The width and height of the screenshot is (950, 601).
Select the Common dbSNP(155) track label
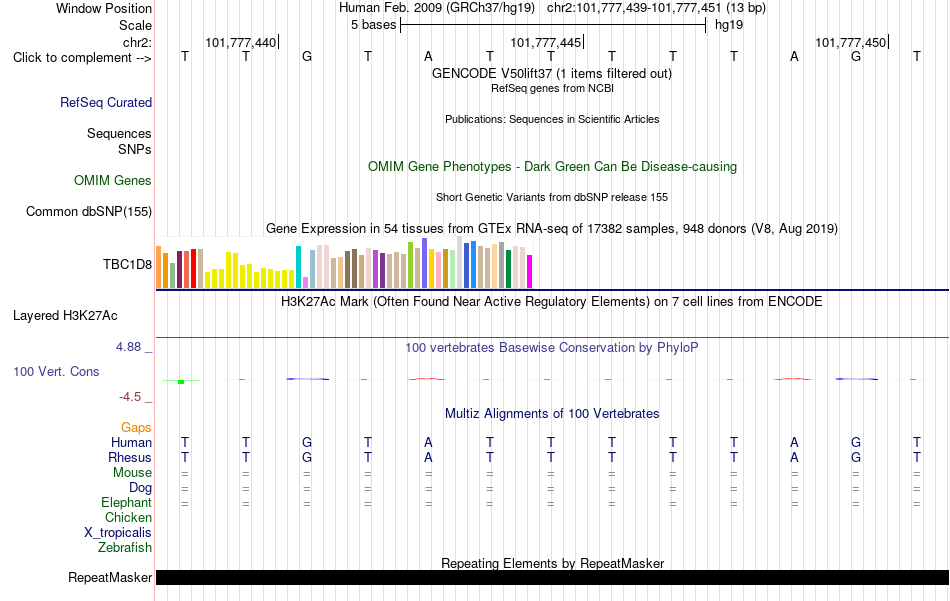click(x=88, y=211)
